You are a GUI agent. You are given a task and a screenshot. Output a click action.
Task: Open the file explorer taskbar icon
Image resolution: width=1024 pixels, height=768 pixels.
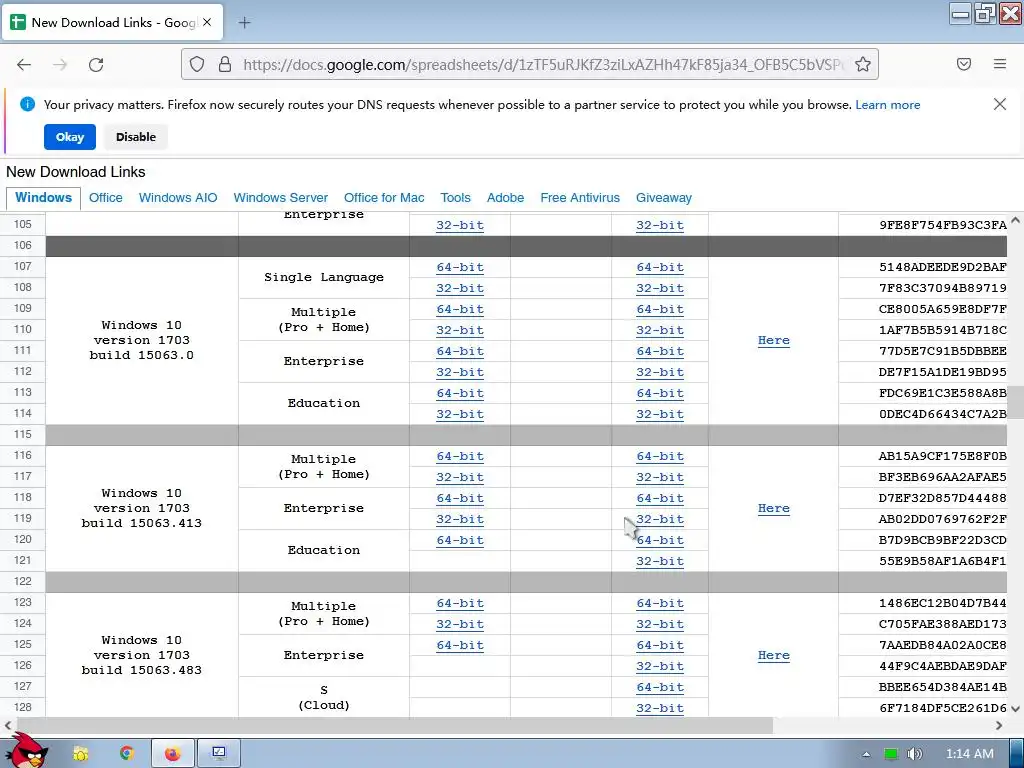(80, 754)
